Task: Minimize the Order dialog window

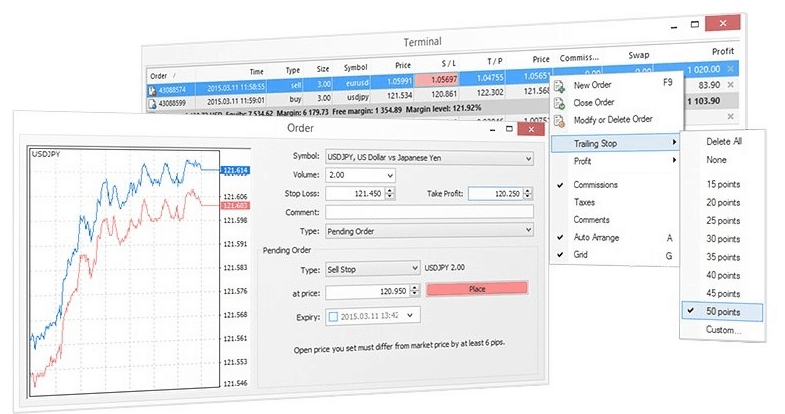Action: coord(493,130)
